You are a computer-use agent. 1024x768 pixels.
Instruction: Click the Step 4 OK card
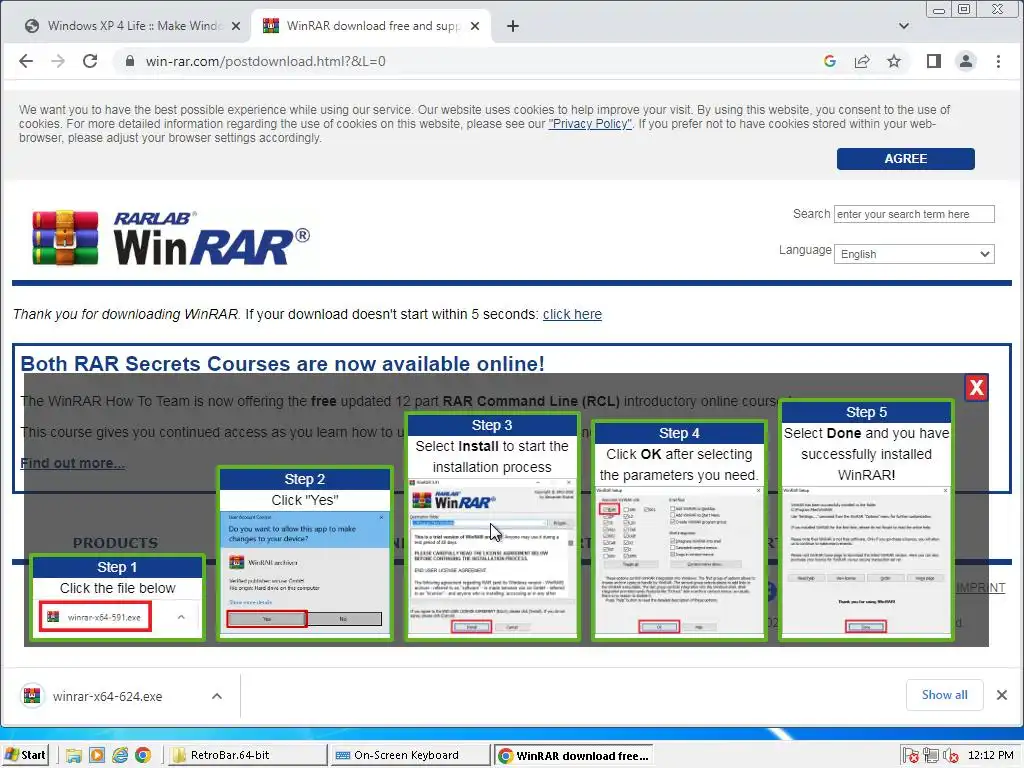pos(679,530)
